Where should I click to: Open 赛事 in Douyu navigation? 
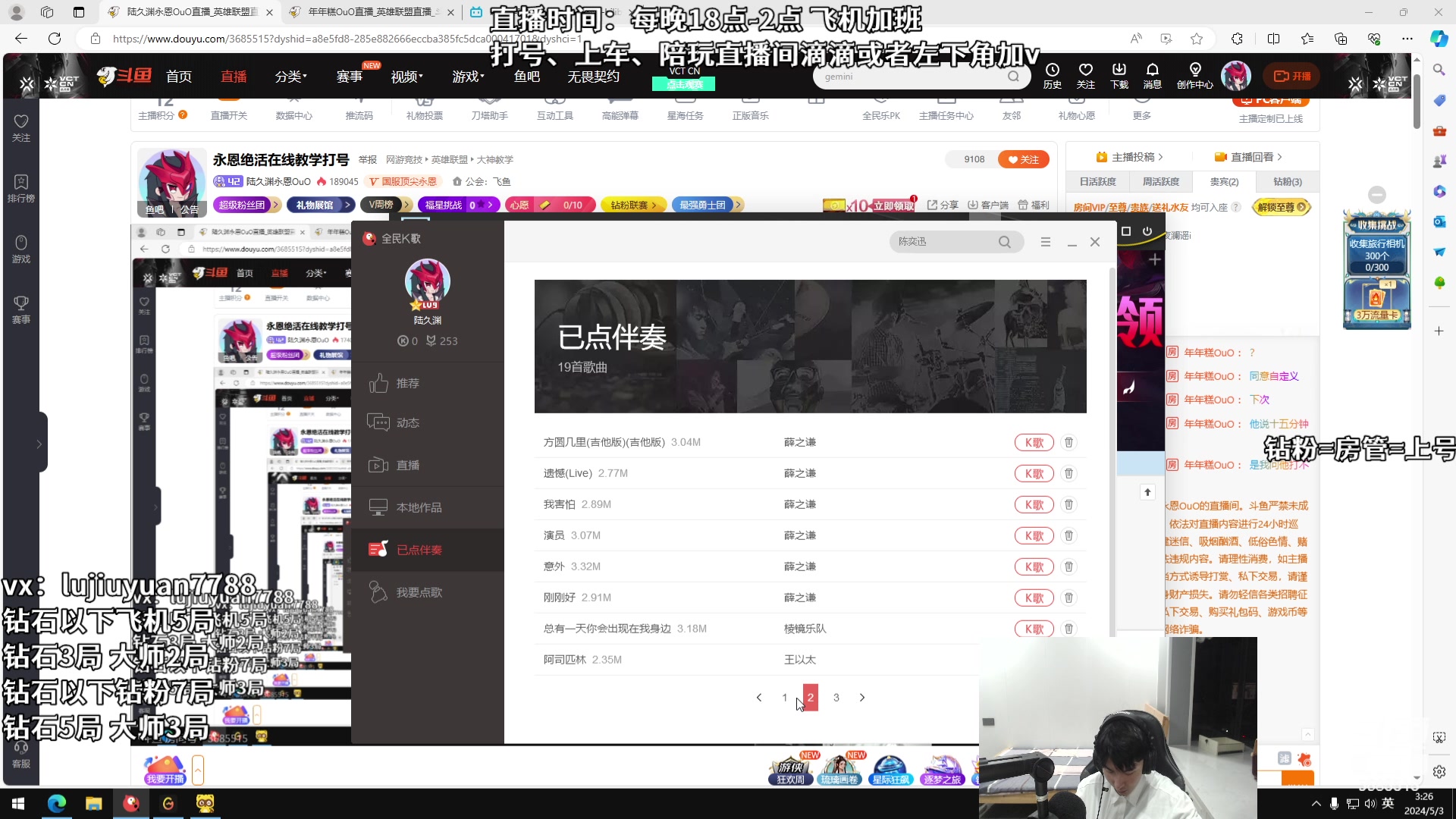(350, 77)
